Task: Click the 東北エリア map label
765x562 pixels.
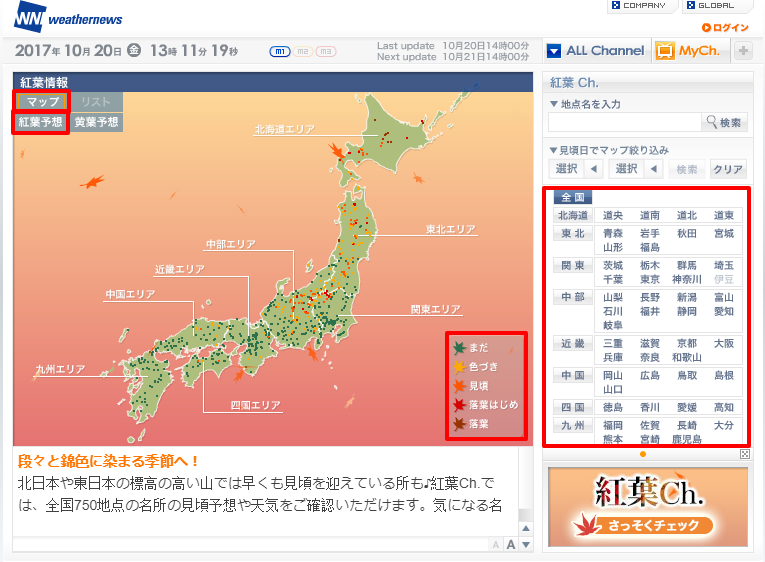Action: coord(451,229)
